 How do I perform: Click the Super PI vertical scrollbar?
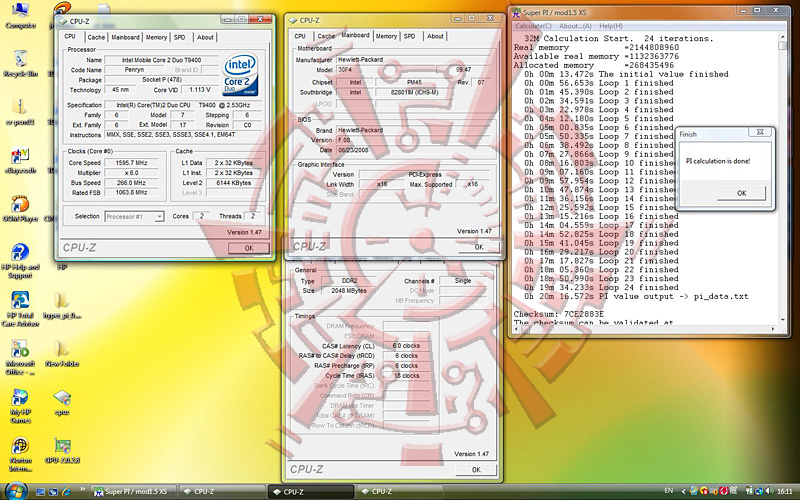783,179
